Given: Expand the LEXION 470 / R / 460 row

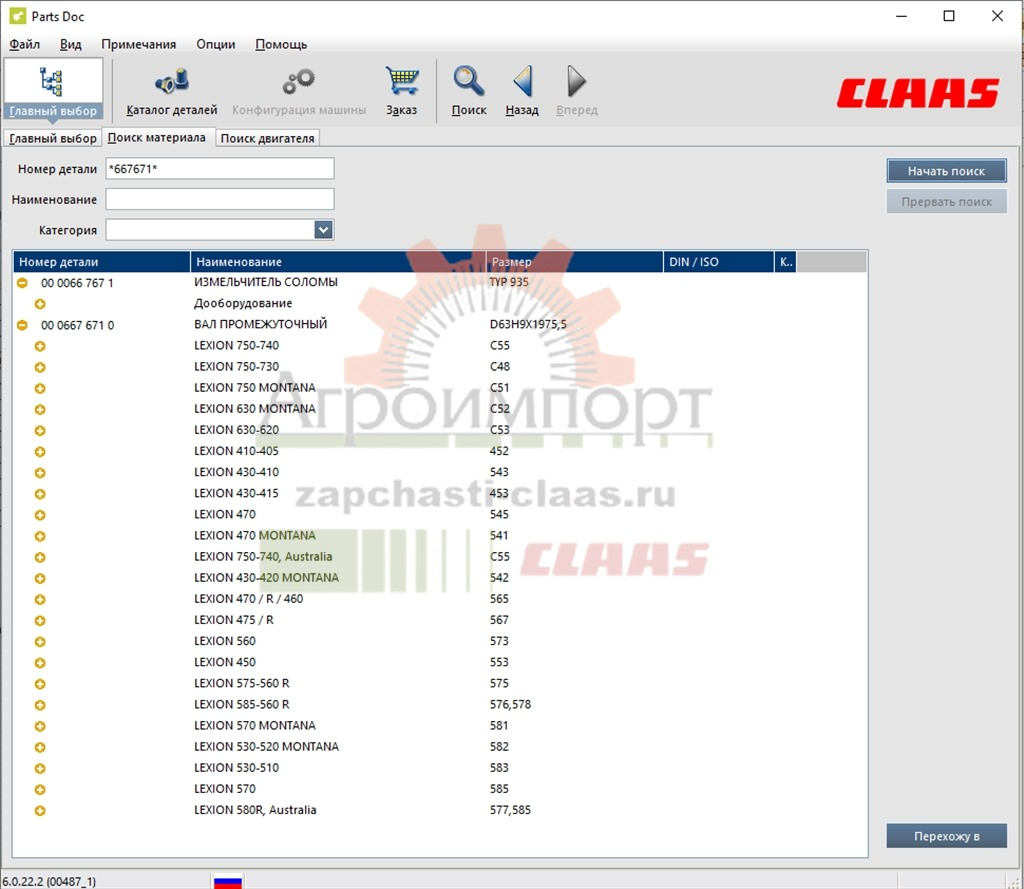Looking at the screenshot, I should coord(40,599).
